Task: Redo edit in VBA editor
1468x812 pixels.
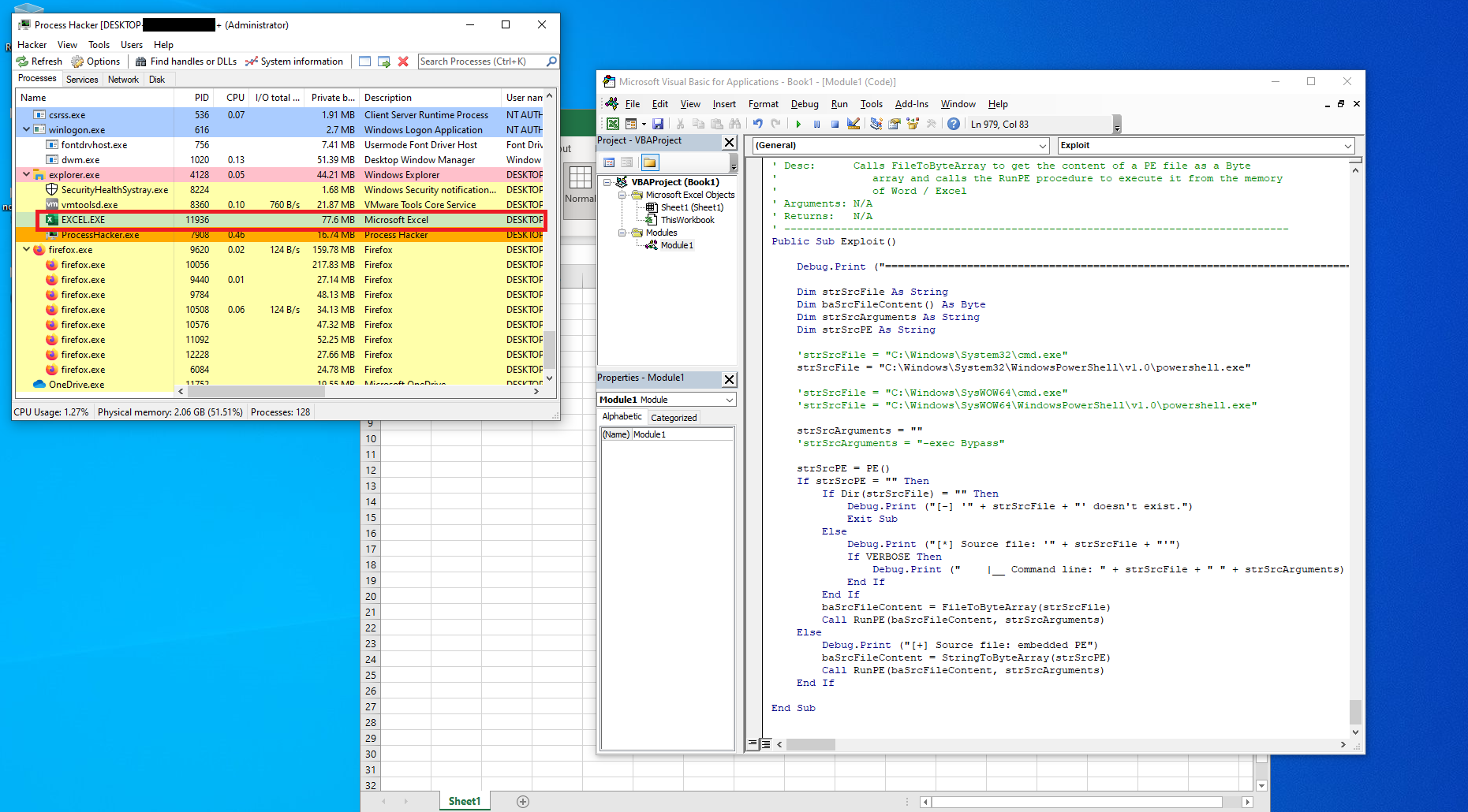Action: [x=776, y=124]
